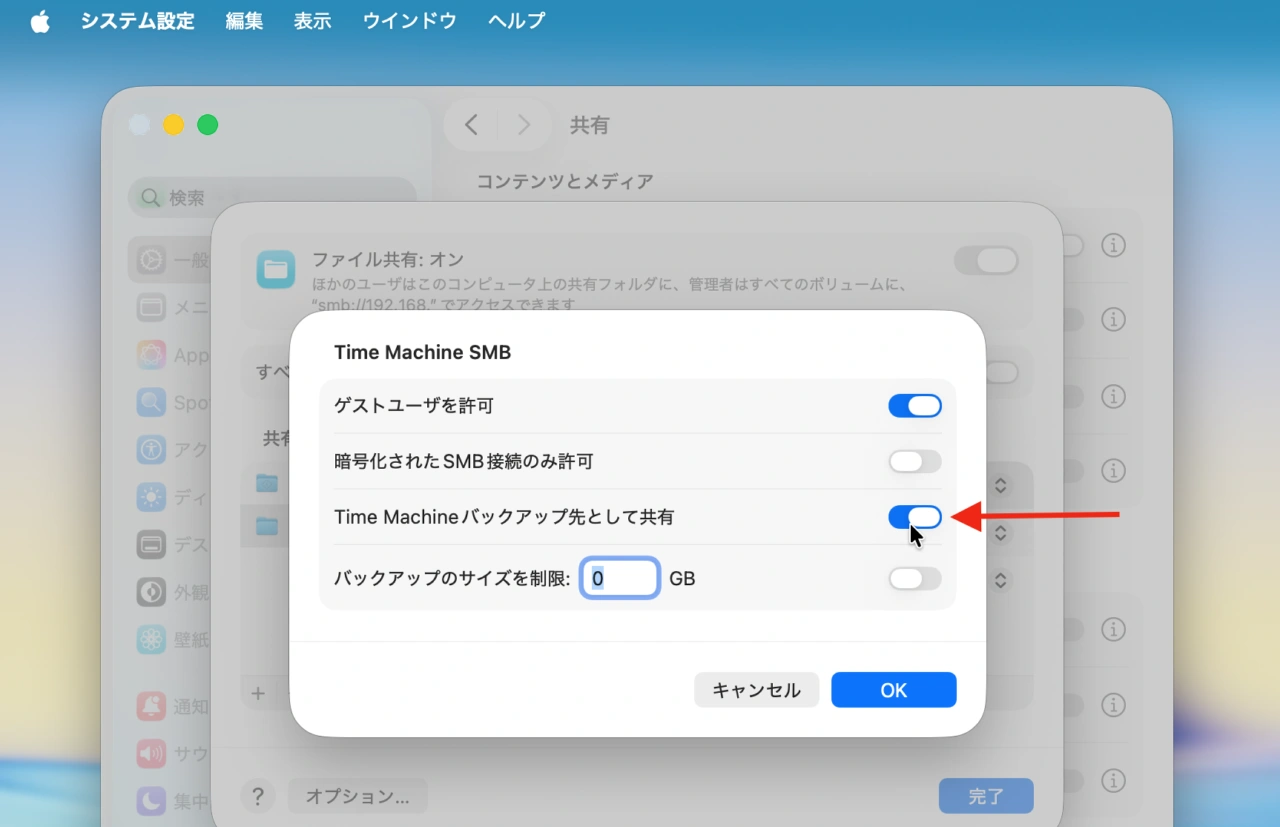Click the back navigation chevron in the header
This screenshot has height=827, width=1280.
471,124
